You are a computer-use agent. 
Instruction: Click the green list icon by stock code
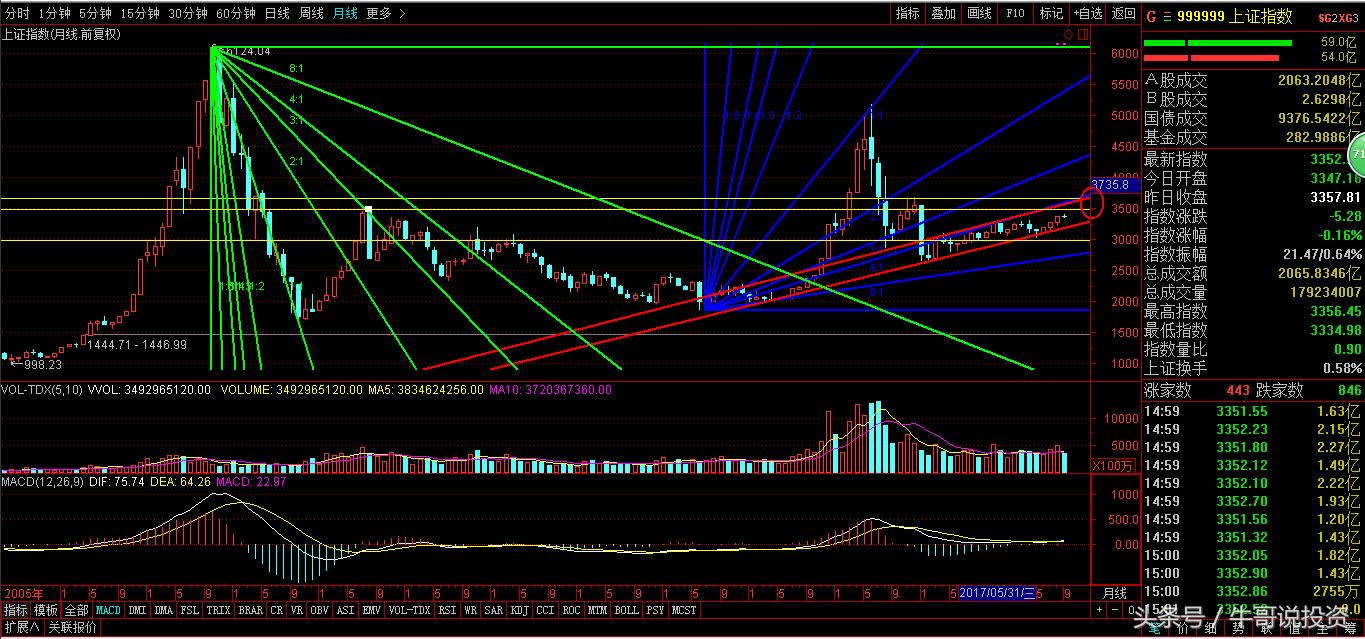coord(1166,16)
